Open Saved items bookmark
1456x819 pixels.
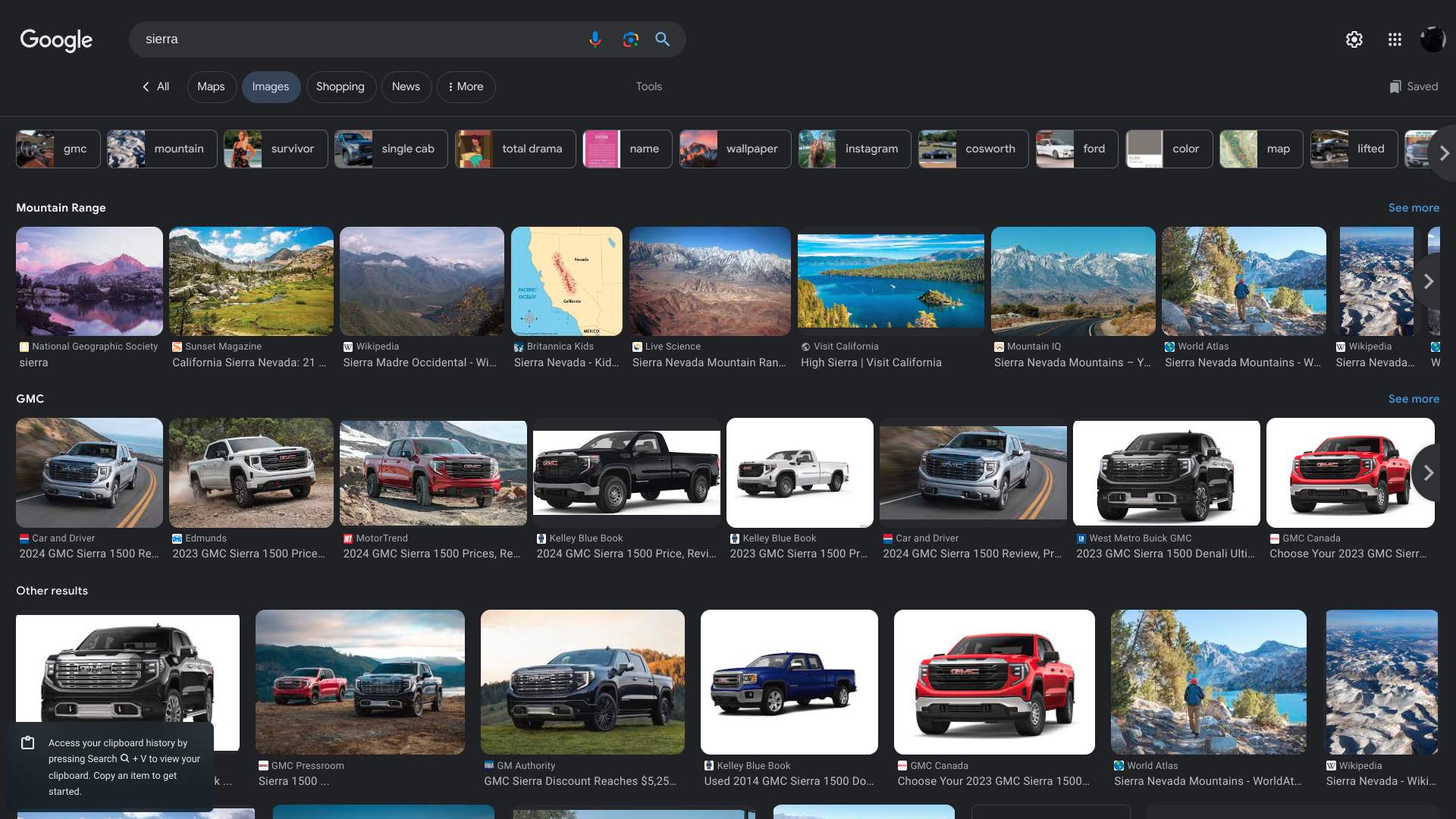(1414, 86)
